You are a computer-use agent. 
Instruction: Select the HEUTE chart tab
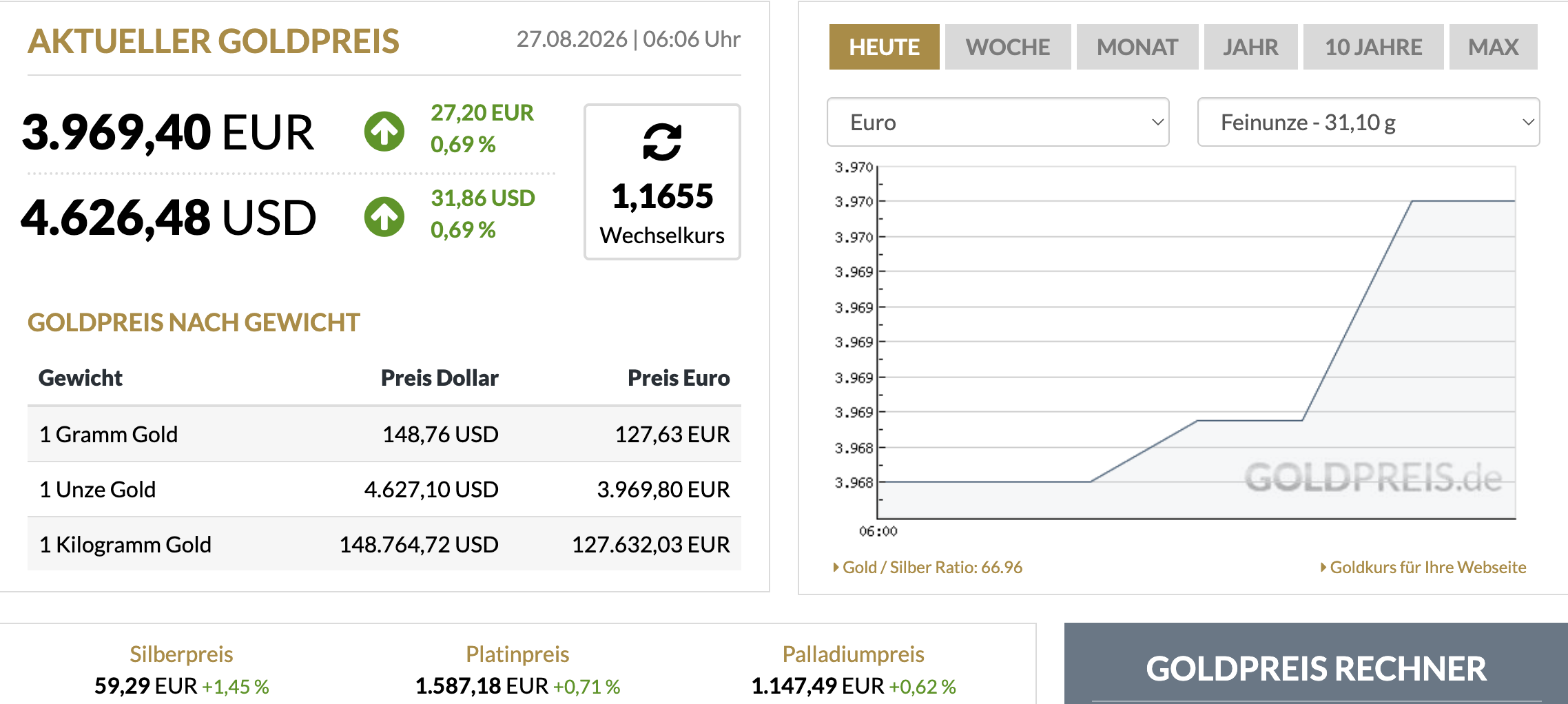pyautogui.click(x=885, y=47)
